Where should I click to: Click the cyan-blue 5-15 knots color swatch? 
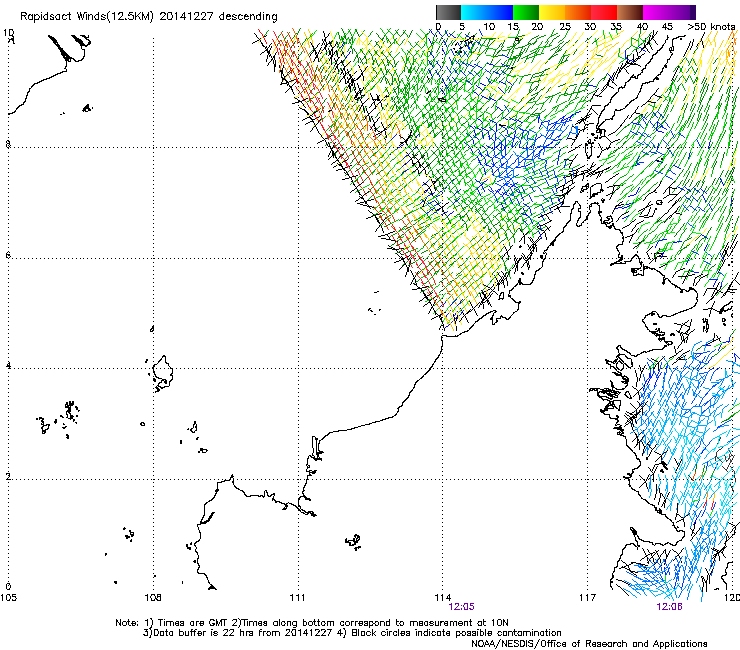(487, 12)
